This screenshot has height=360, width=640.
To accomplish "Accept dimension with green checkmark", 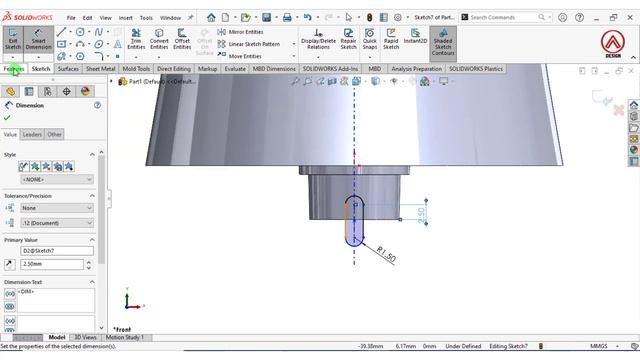I will 7,118.
